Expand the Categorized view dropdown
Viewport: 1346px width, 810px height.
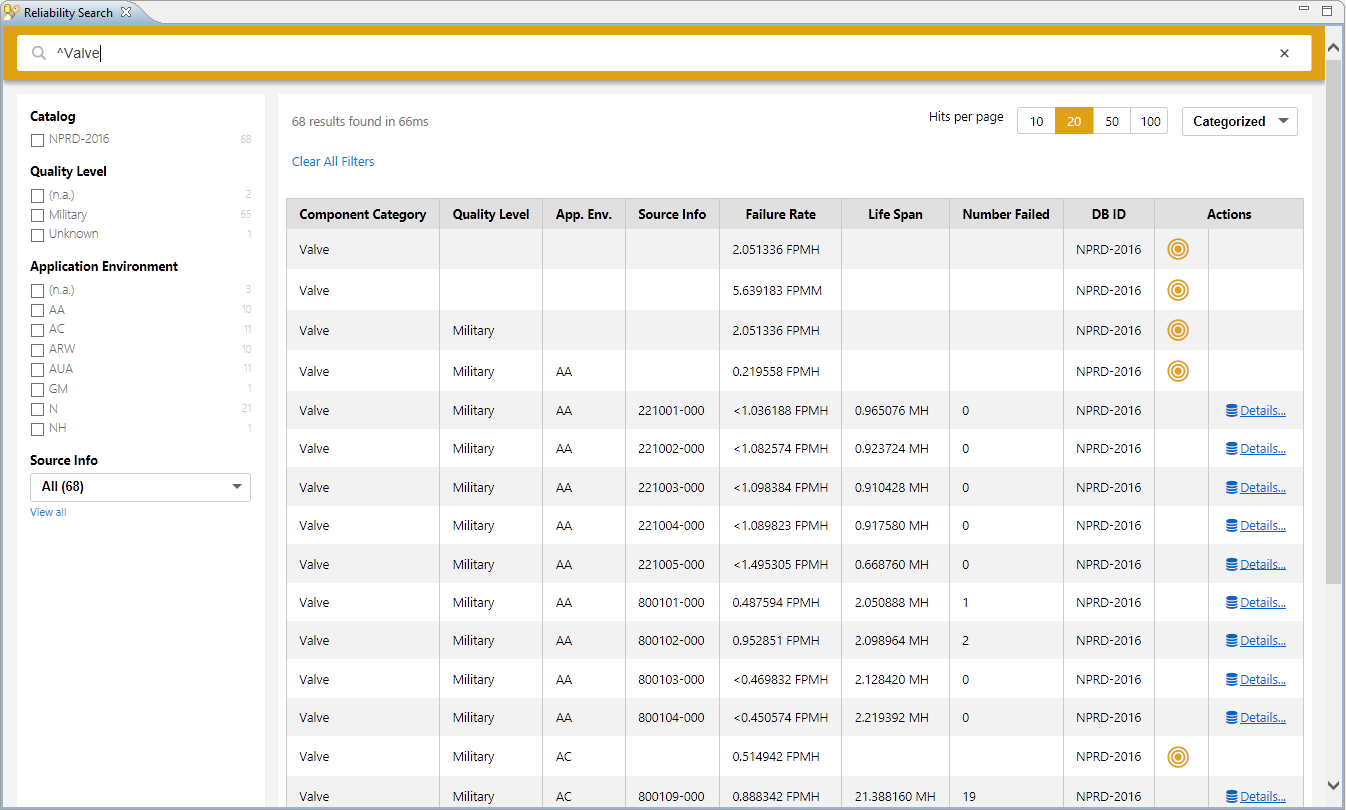[1239, 122]
